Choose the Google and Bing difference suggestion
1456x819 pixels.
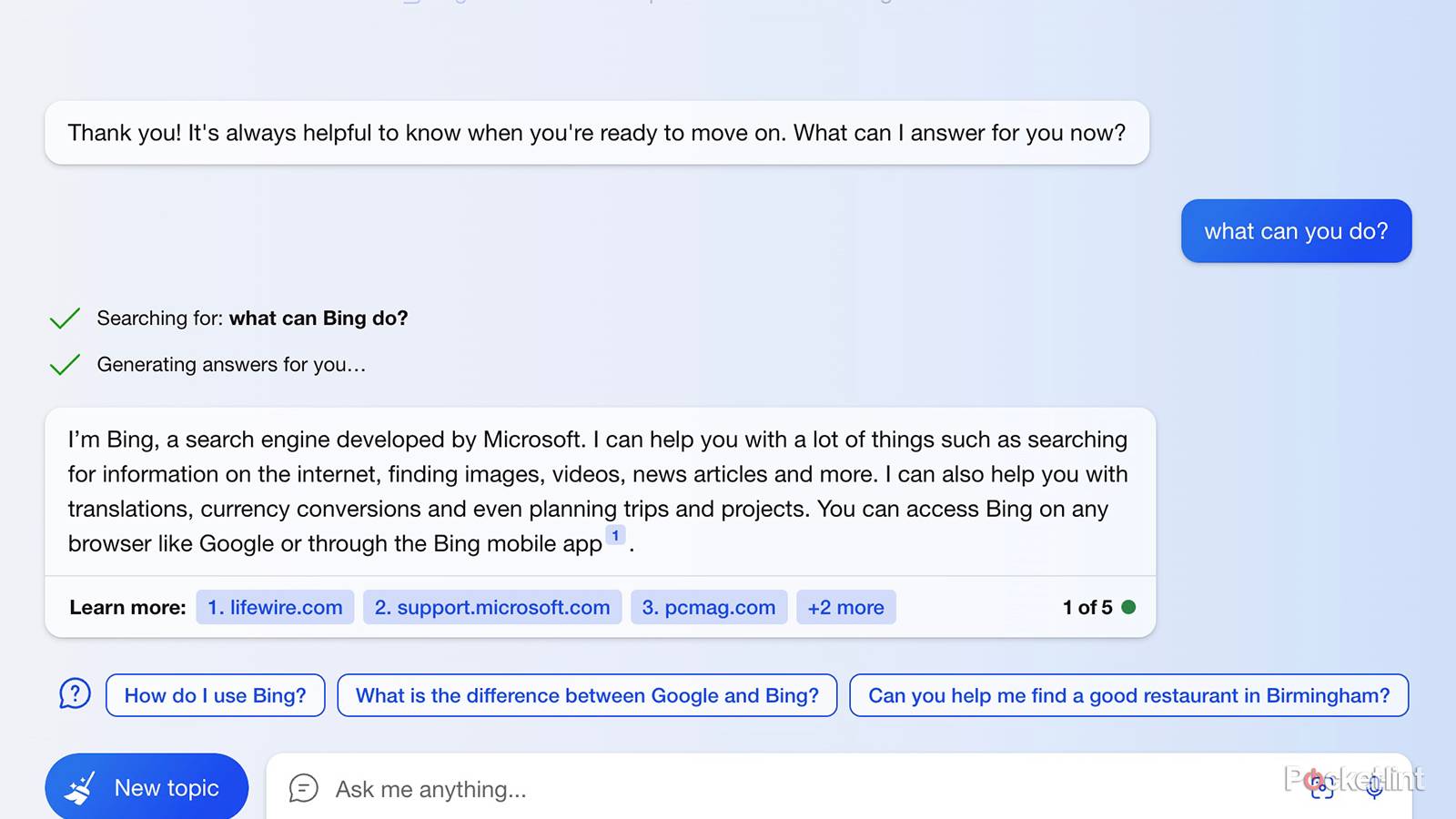click(x=587, y=695)
